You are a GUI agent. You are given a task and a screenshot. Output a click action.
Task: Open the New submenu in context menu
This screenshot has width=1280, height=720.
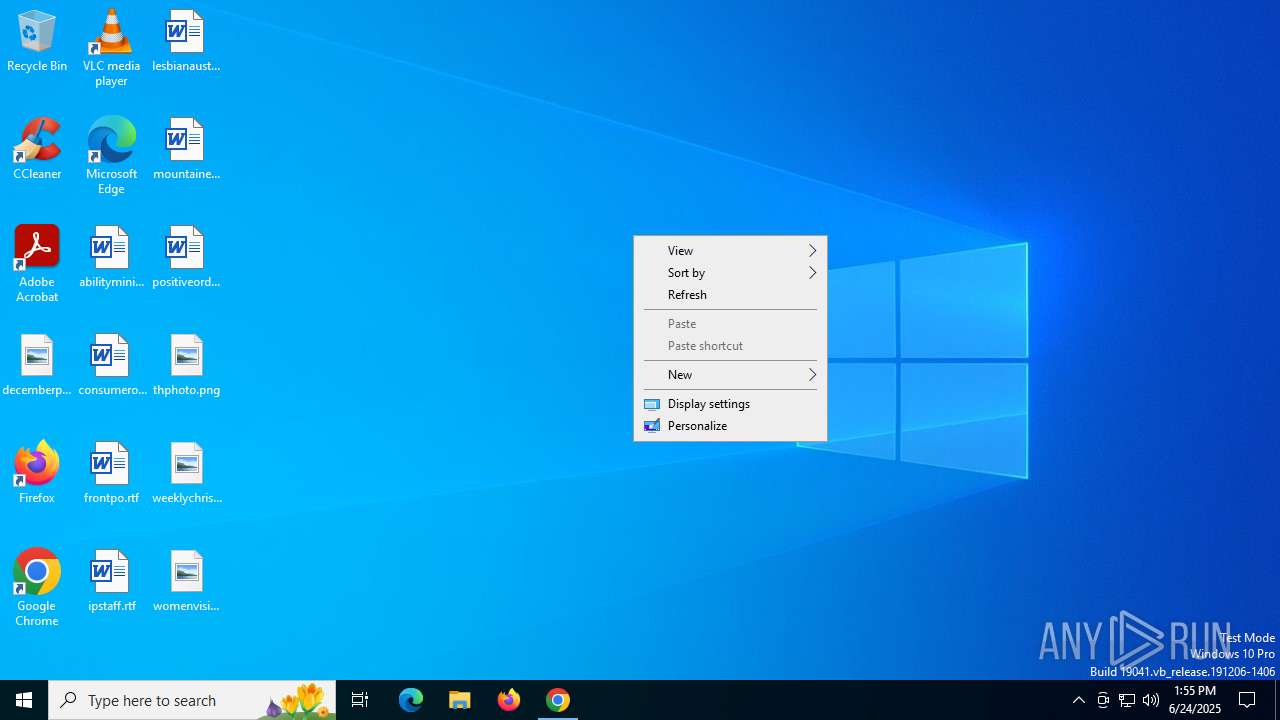730,375
